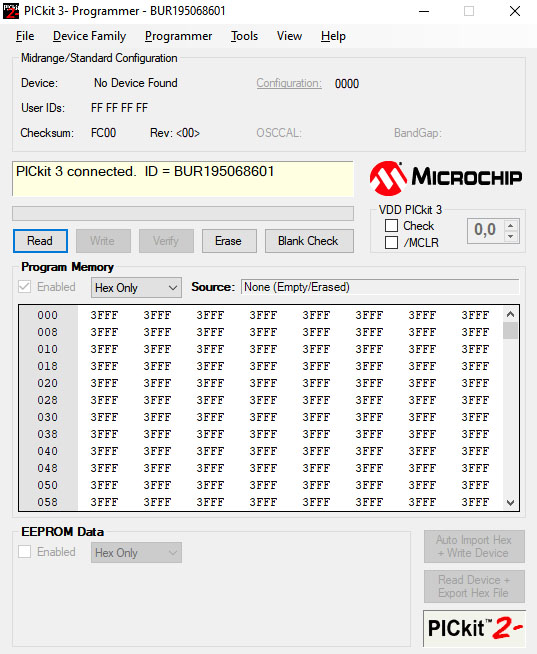Viewport: 537px width, 654px height.
Task: Open the Help menu
Action: point(333,36)
